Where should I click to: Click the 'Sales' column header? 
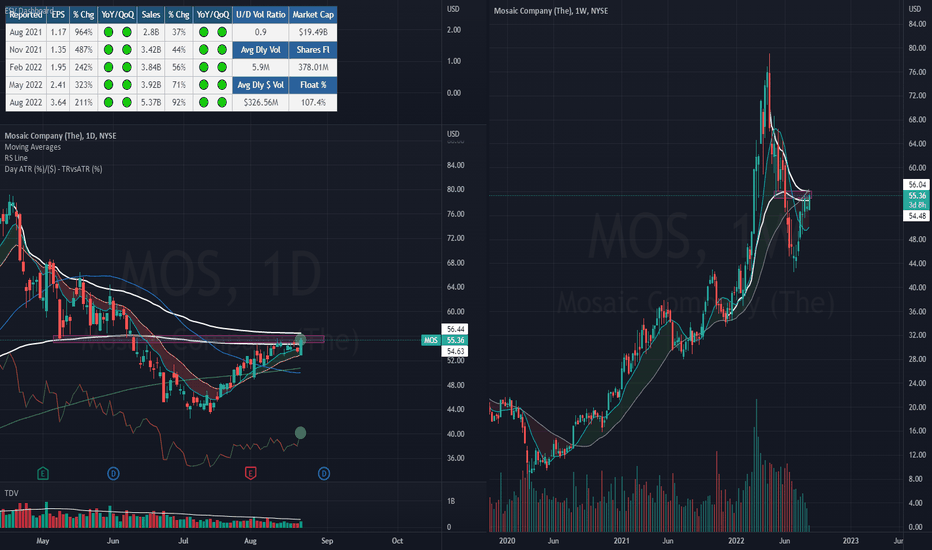point(150,15)
